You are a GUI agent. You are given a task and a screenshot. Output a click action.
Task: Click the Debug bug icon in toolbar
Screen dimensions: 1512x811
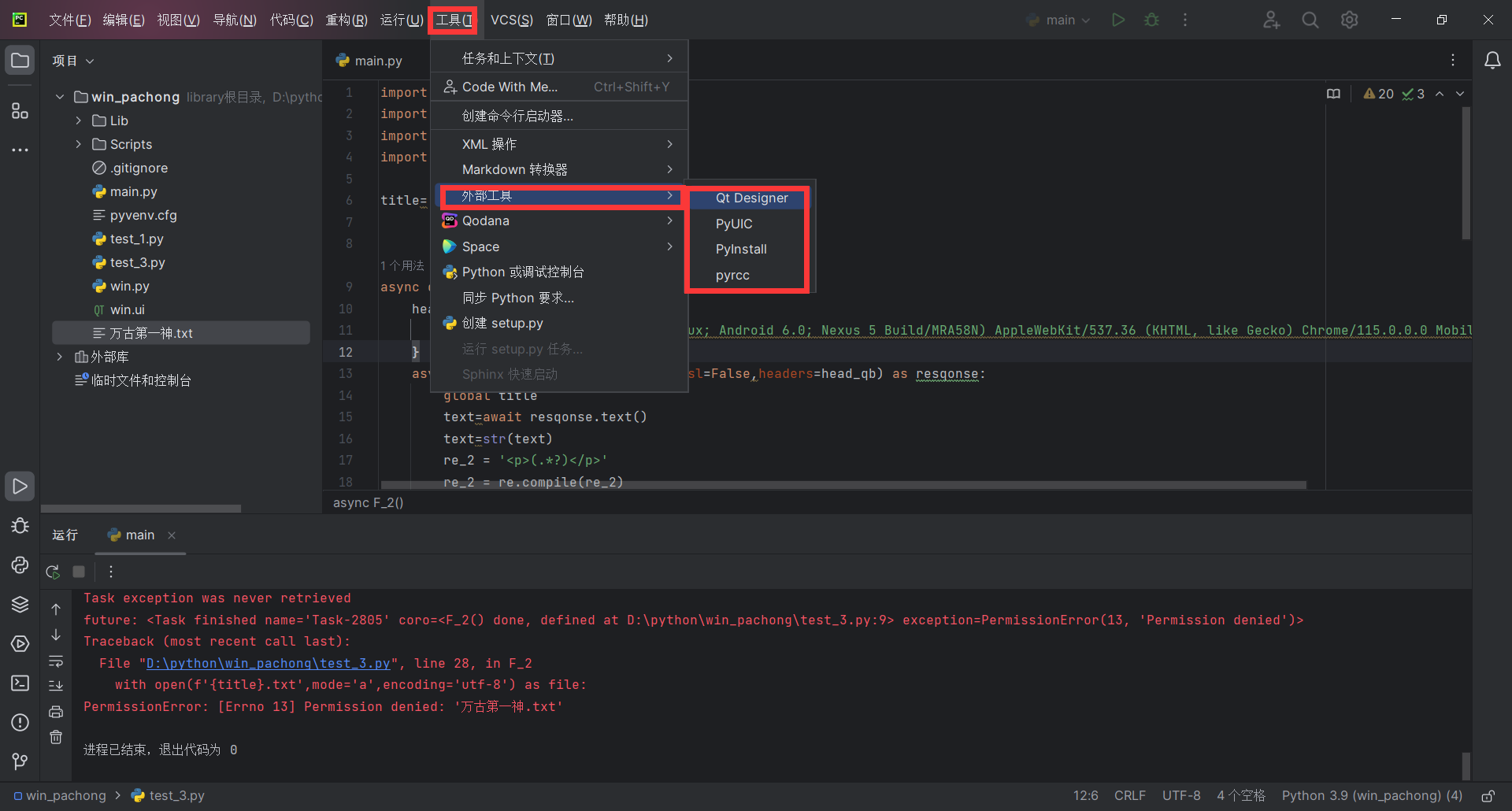[1151, 20]
